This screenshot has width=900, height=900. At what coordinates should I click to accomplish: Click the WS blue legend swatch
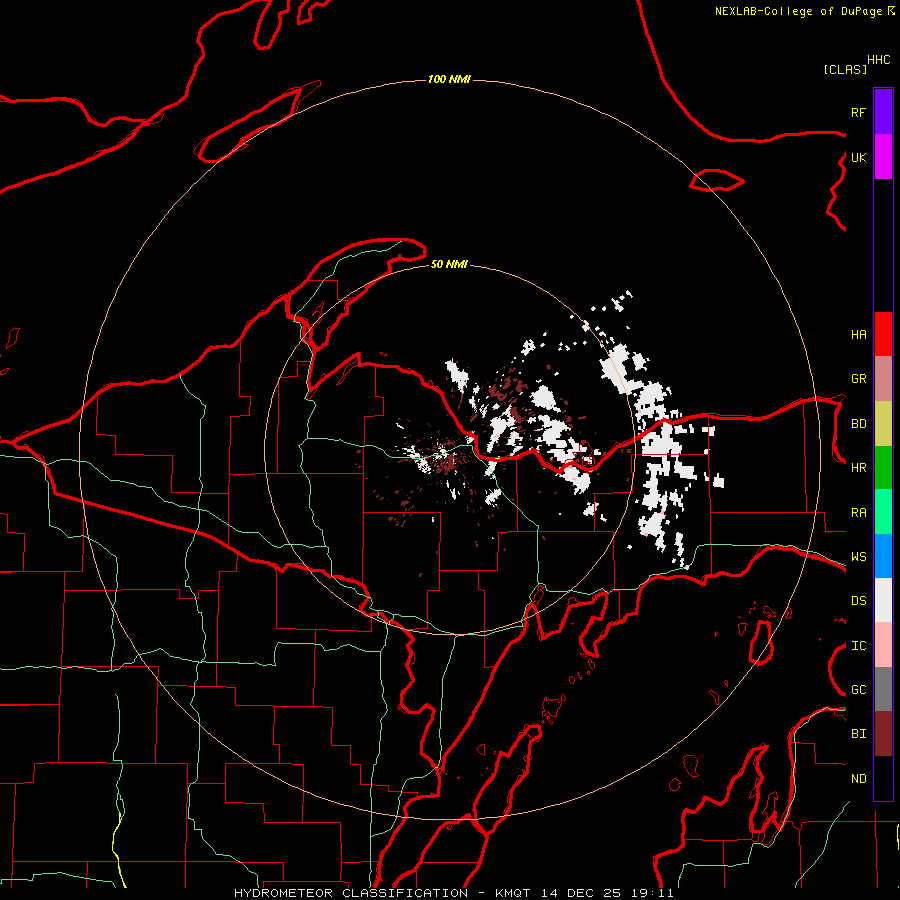(x=883, y=556)
